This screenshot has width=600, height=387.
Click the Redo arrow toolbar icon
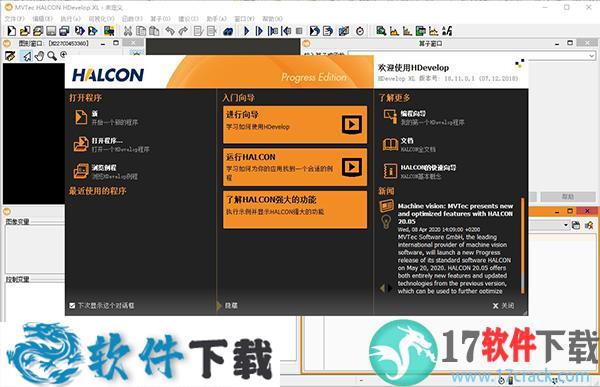point(183,31)
